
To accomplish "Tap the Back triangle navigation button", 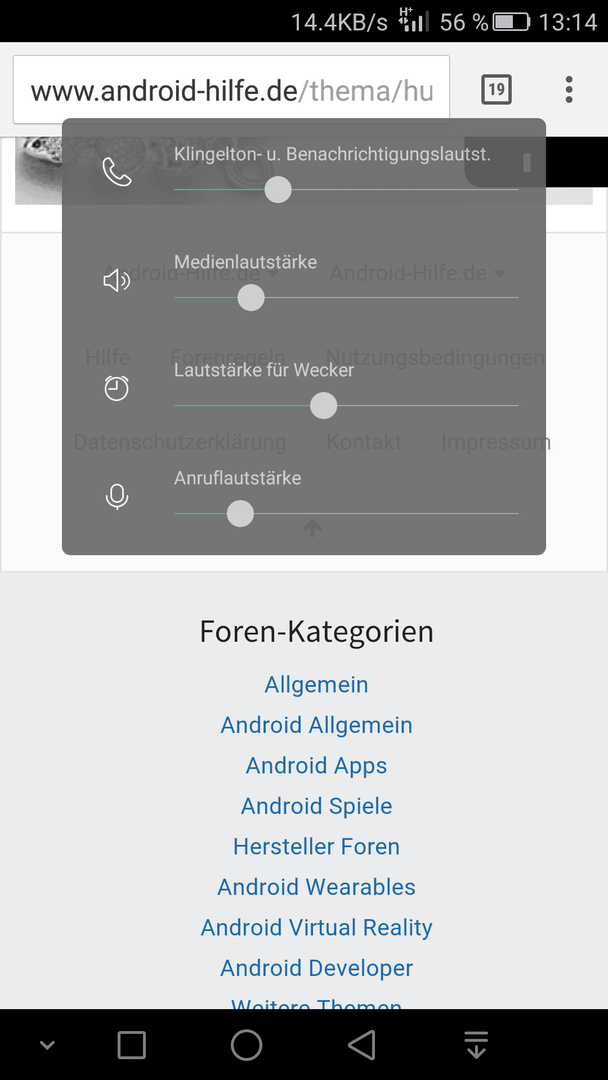I will tap(361, 1045).
